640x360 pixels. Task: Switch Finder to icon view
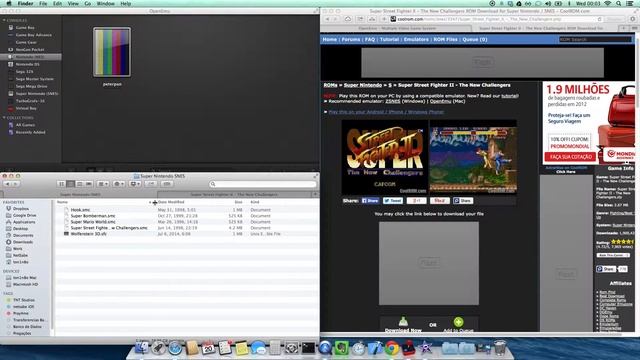[62, 184]
